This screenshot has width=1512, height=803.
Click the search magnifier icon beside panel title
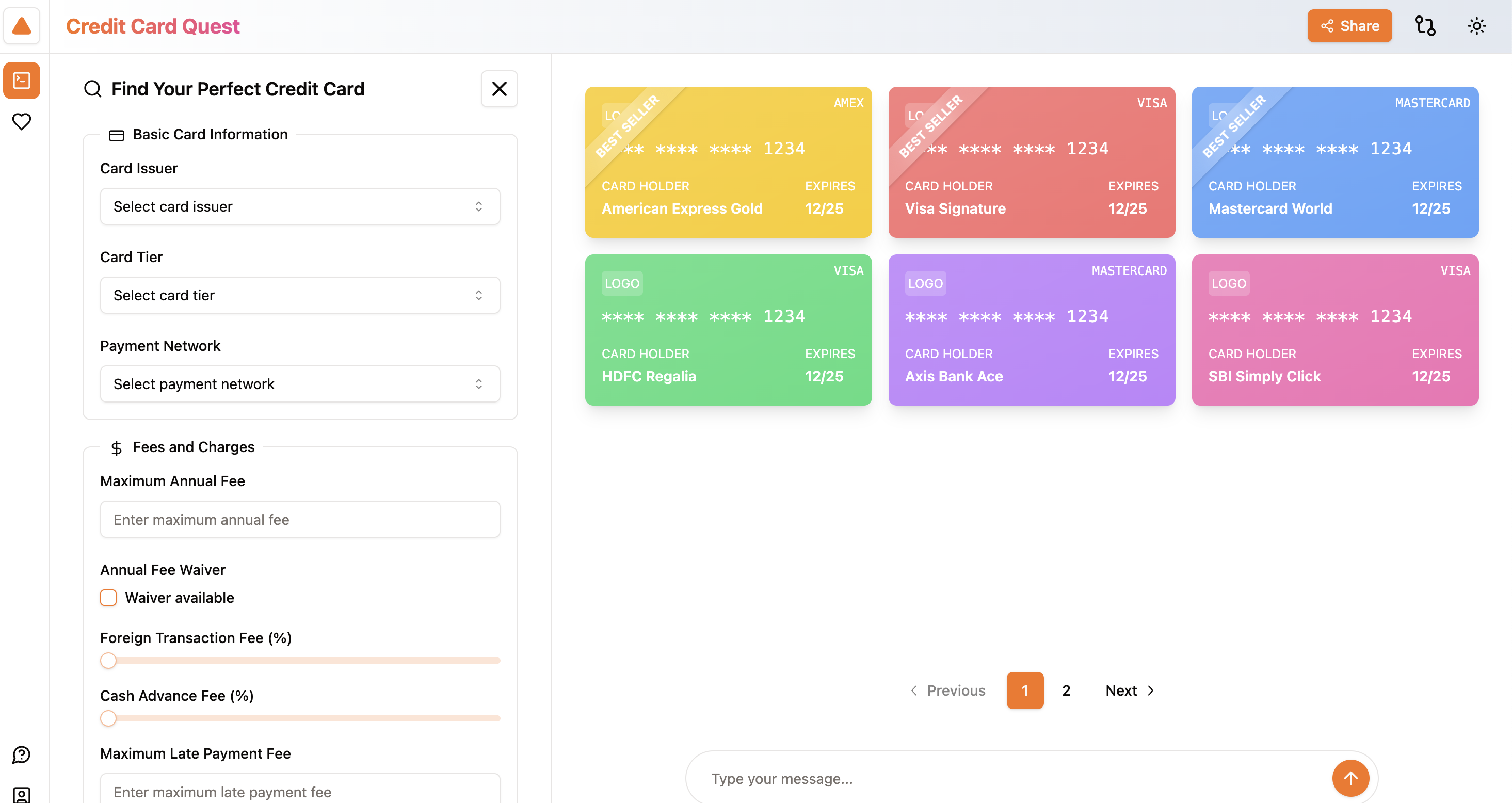pos(93,89)
